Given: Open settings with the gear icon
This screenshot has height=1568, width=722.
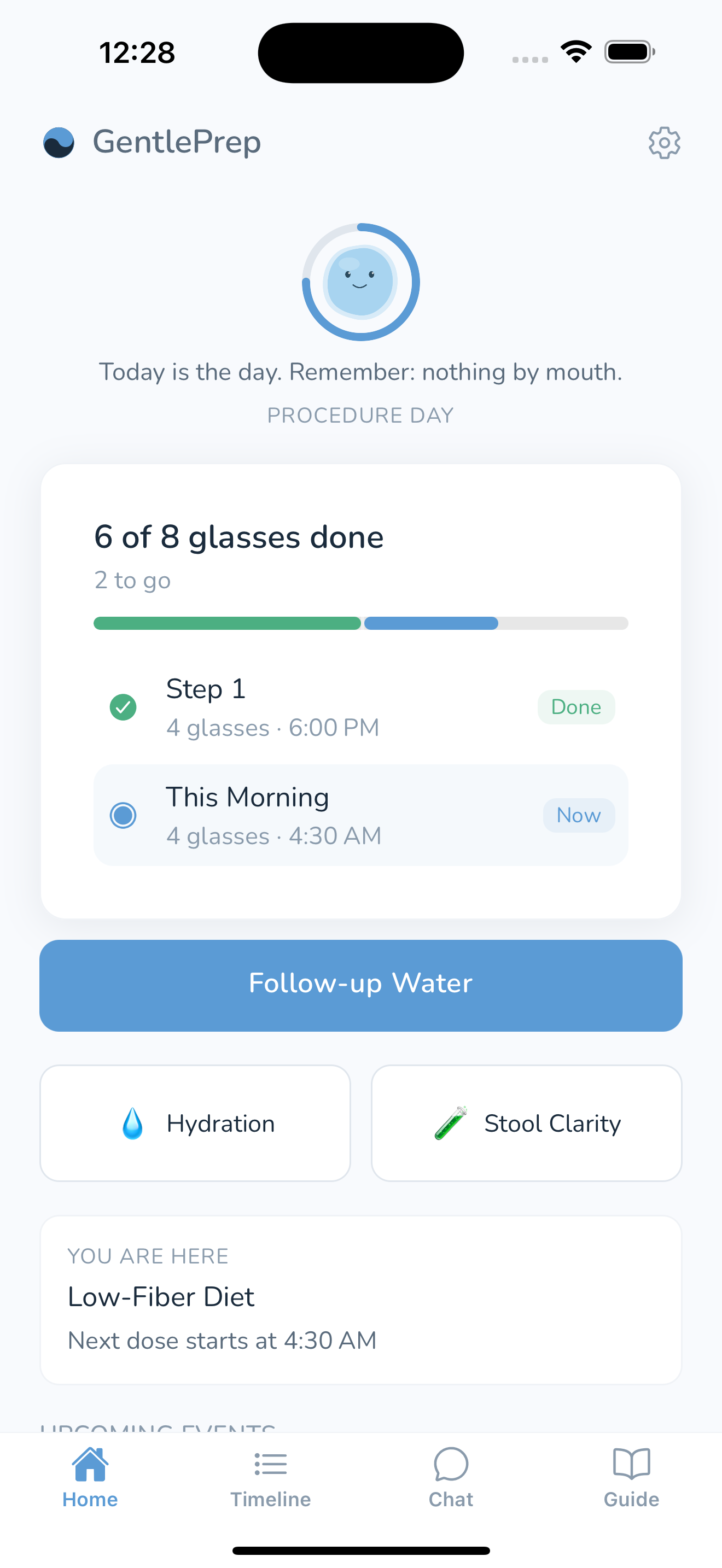Looking at the screenshot, I should [664, 143].
